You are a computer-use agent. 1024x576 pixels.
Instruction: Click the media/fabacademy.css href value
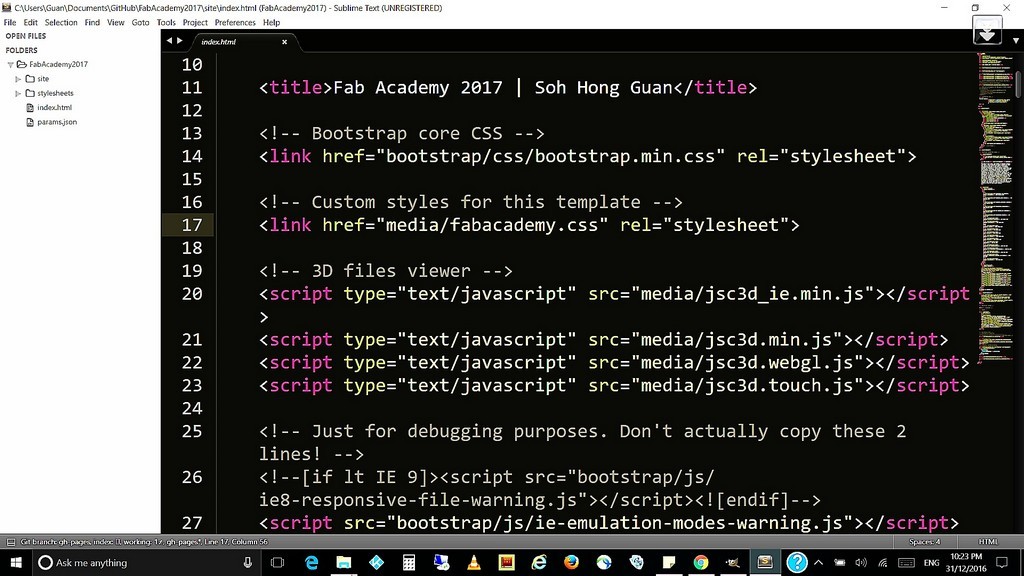click(492, 225)
